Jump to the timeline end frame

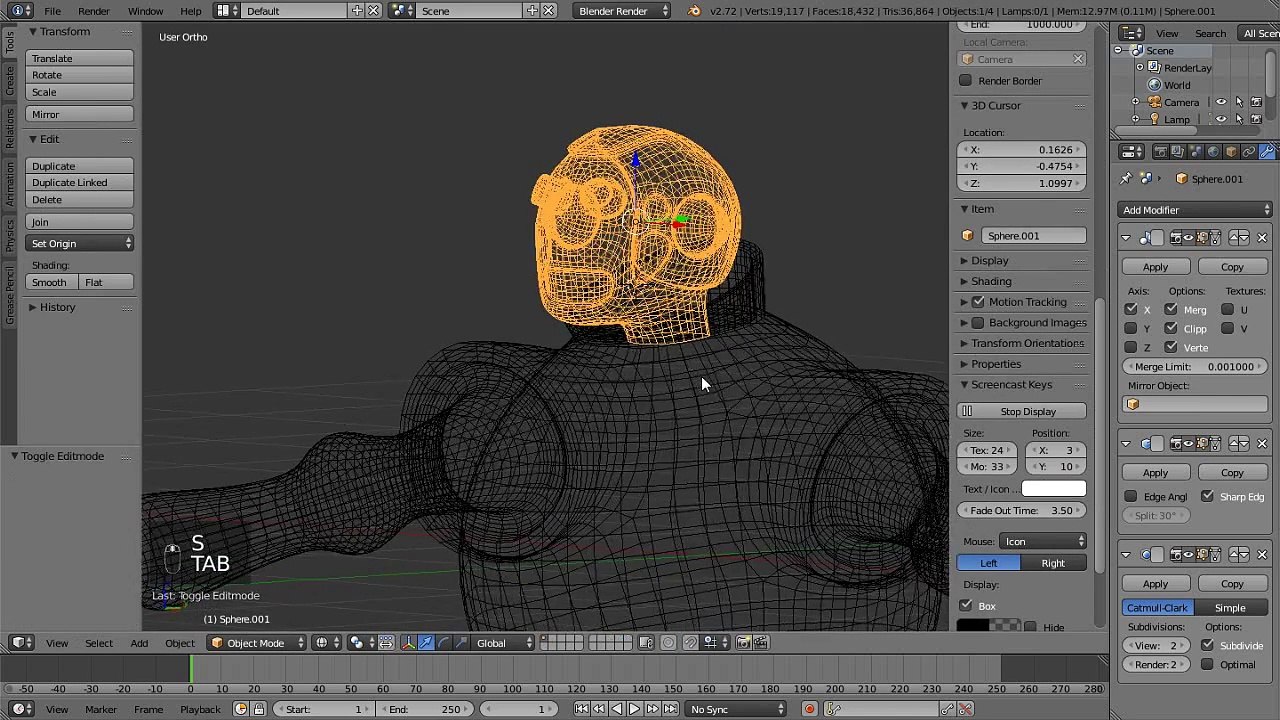point(669,709)
